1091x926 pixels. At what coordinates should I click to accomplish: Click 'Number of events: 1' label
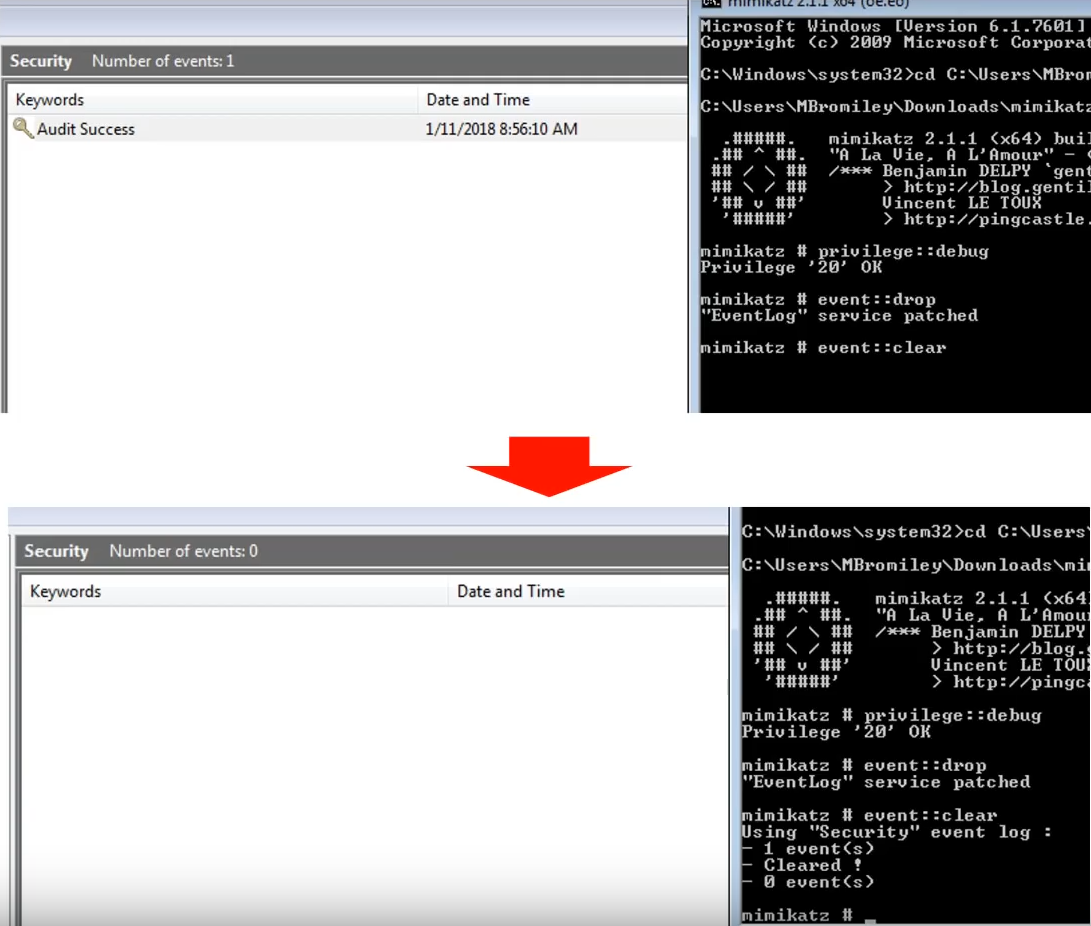(163, 61)
